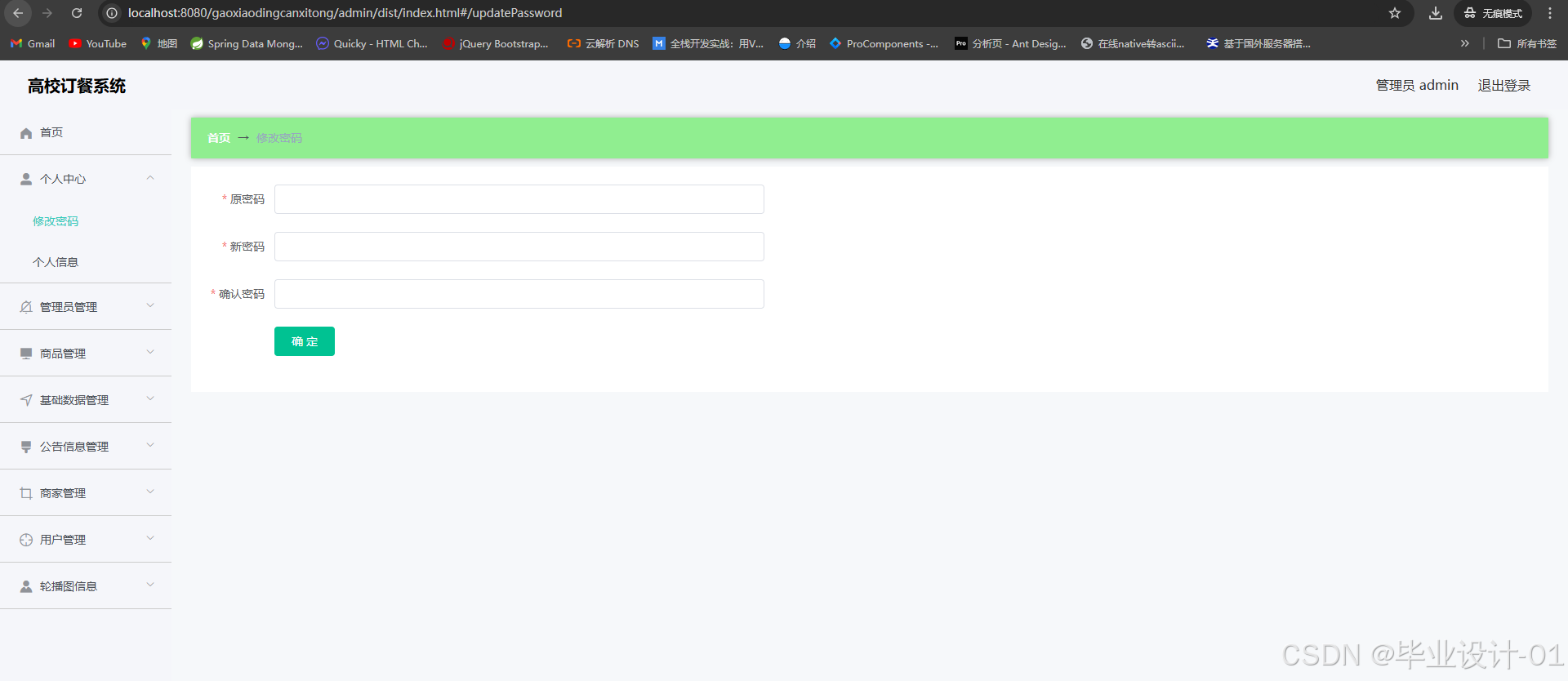View site info icon in address bar
This screenshot has height=681, width=1568.
coord(113,13)
